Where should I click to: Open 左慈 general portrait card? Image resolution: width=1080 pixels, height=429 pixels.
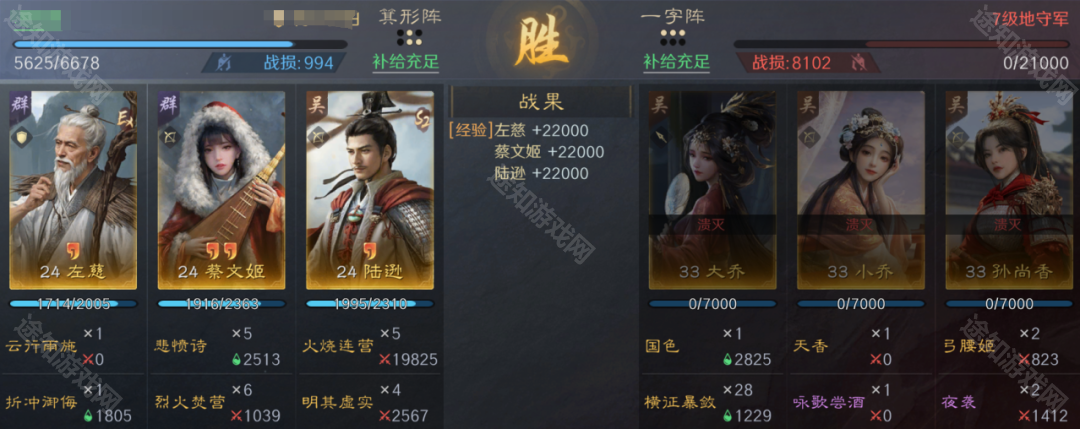coord(73,190)
